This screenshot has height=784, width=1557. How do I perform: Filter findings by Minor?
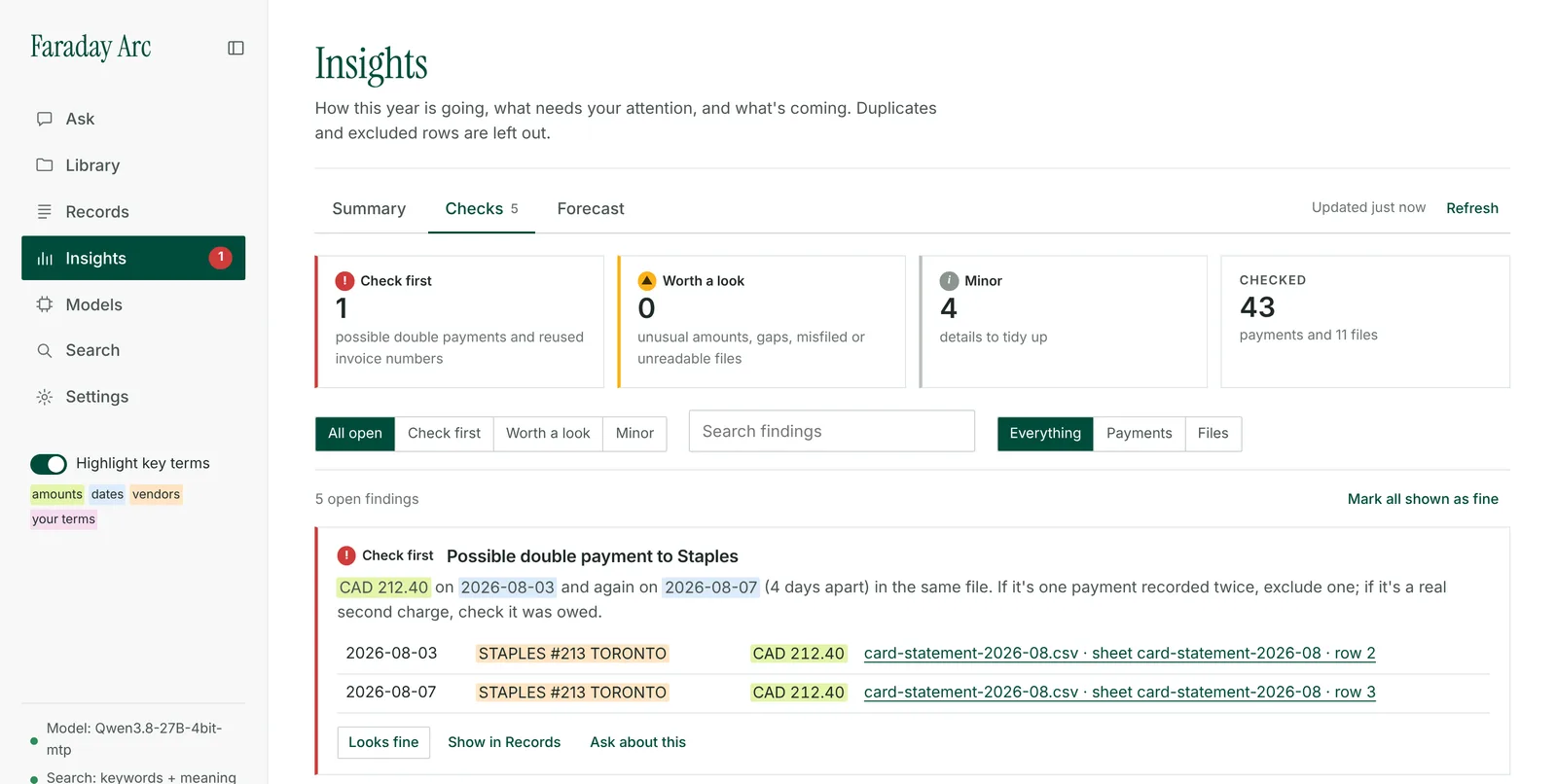(634, 434)
